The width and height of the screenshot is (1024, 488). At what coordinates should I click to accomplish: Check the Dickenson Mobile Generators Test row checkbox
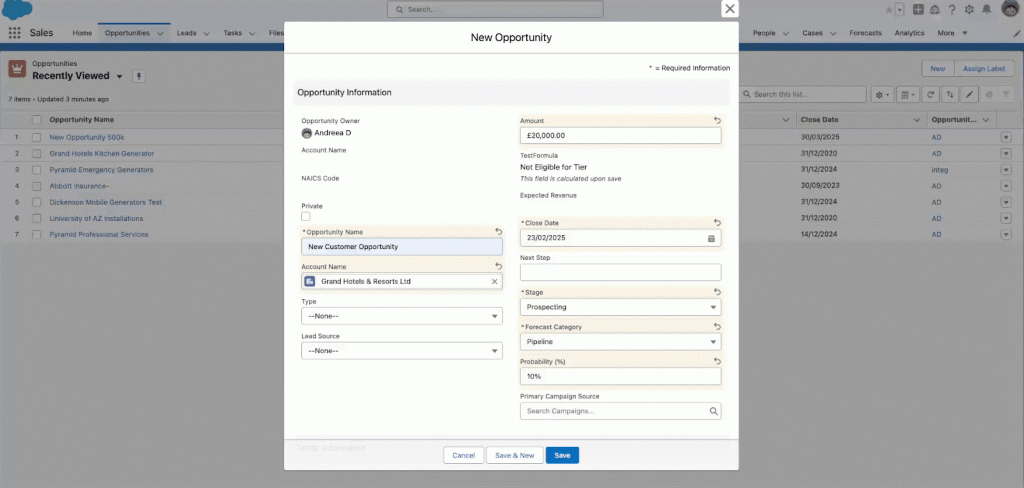coord(37,202)
